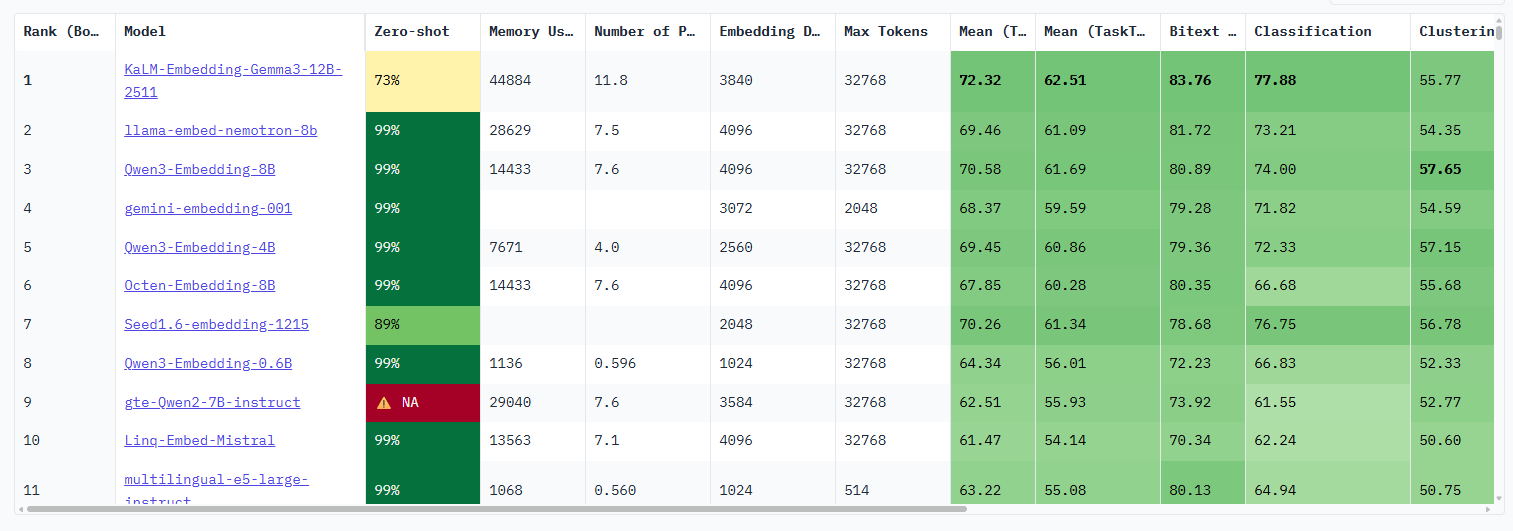Sort by the Clustering column header
The height and width of the screenshot is (531, 1513).
[1452, 32]
